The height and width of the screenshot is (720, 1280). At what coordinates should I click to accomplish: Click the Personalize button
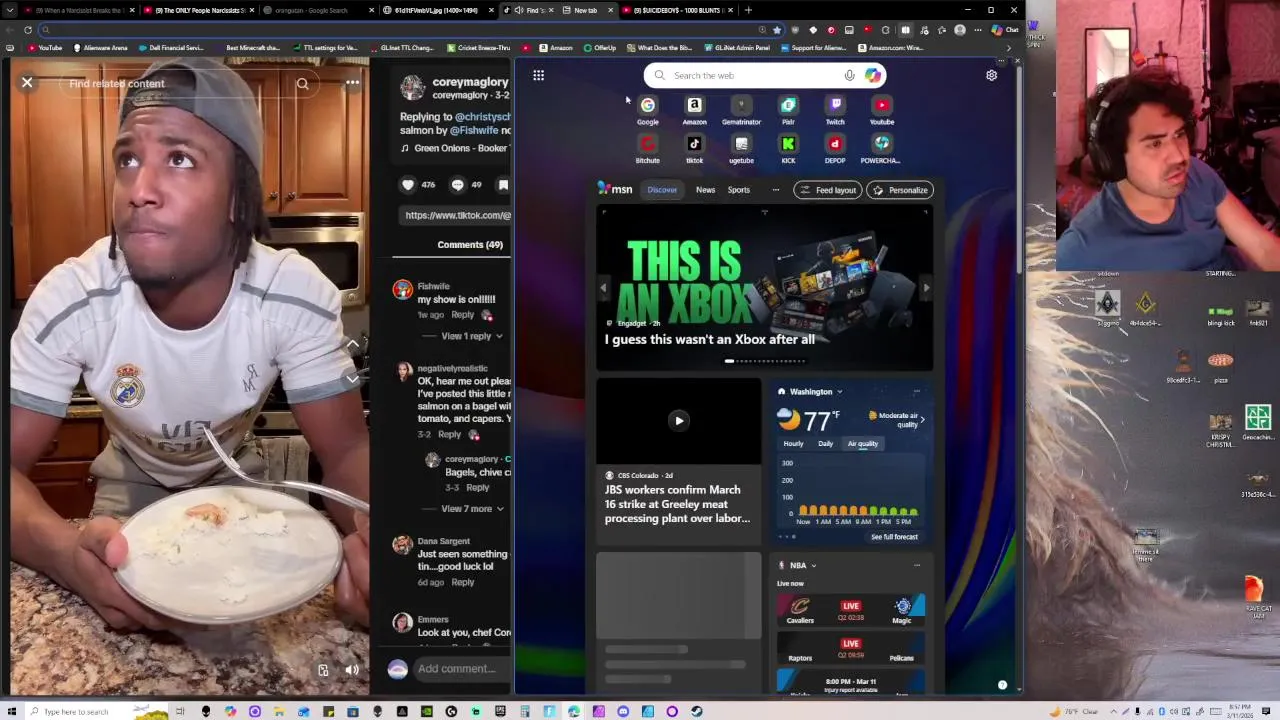900,190
